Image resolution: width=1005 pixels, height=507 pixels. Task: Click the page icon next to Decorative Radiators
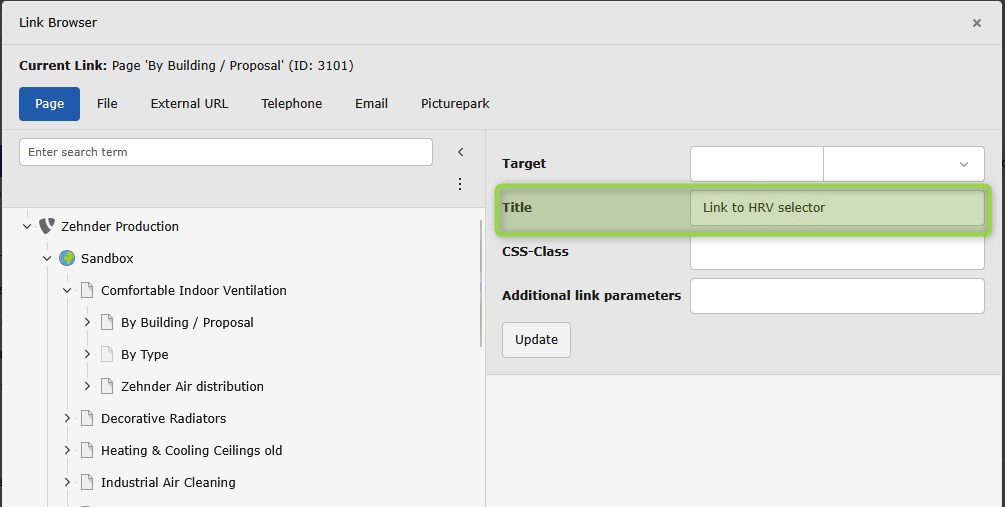pos(87,418)
